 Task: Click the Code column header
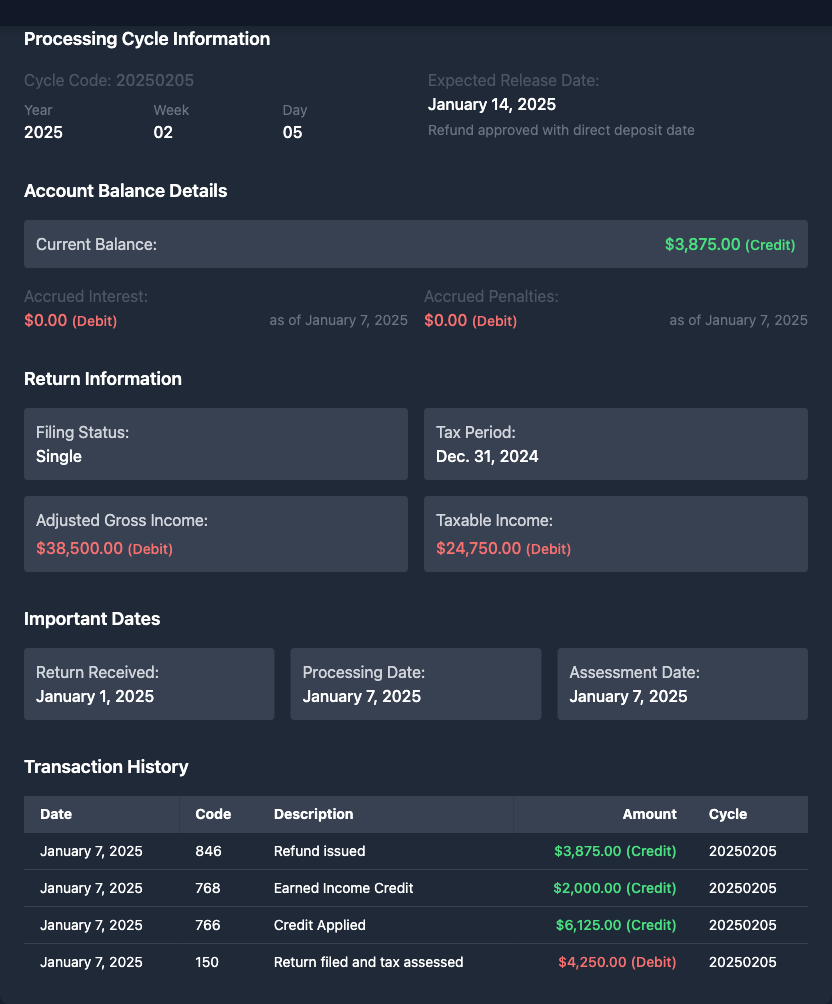pyautogui.click(x=213, y=814)
